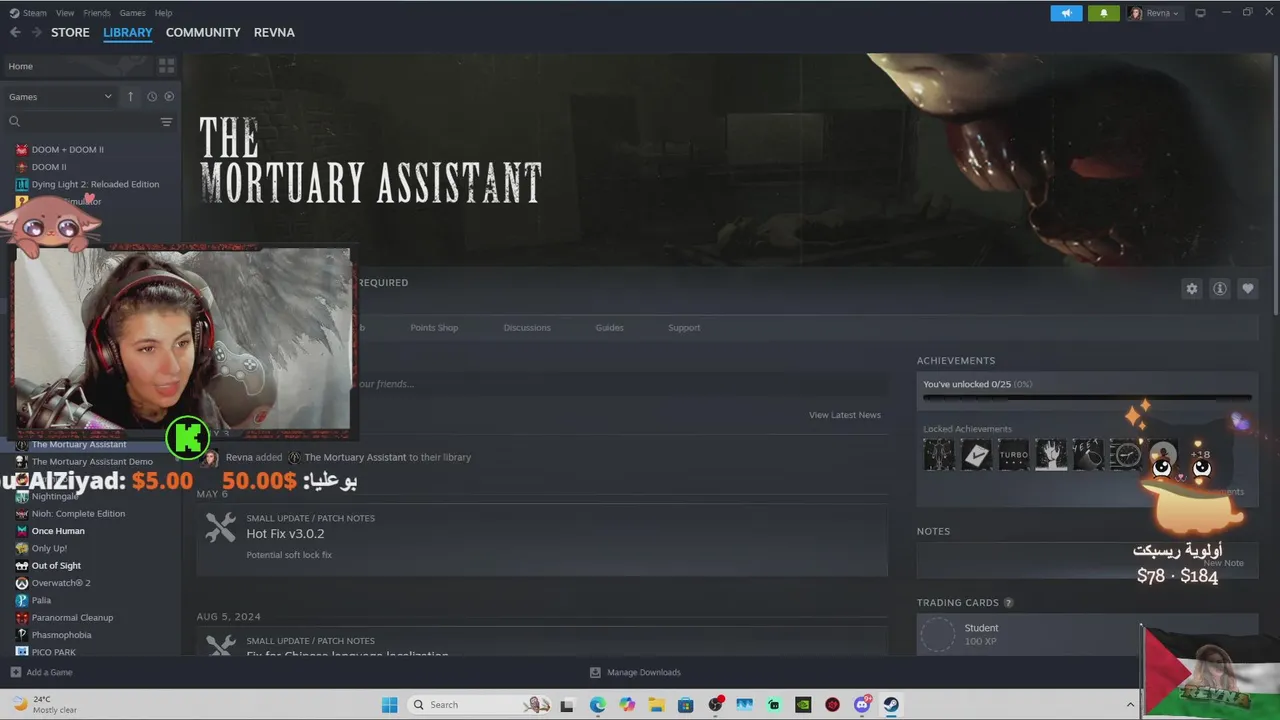Open advanced filter options icon
Screen dimensions: 1280x720
coord(166,121)
